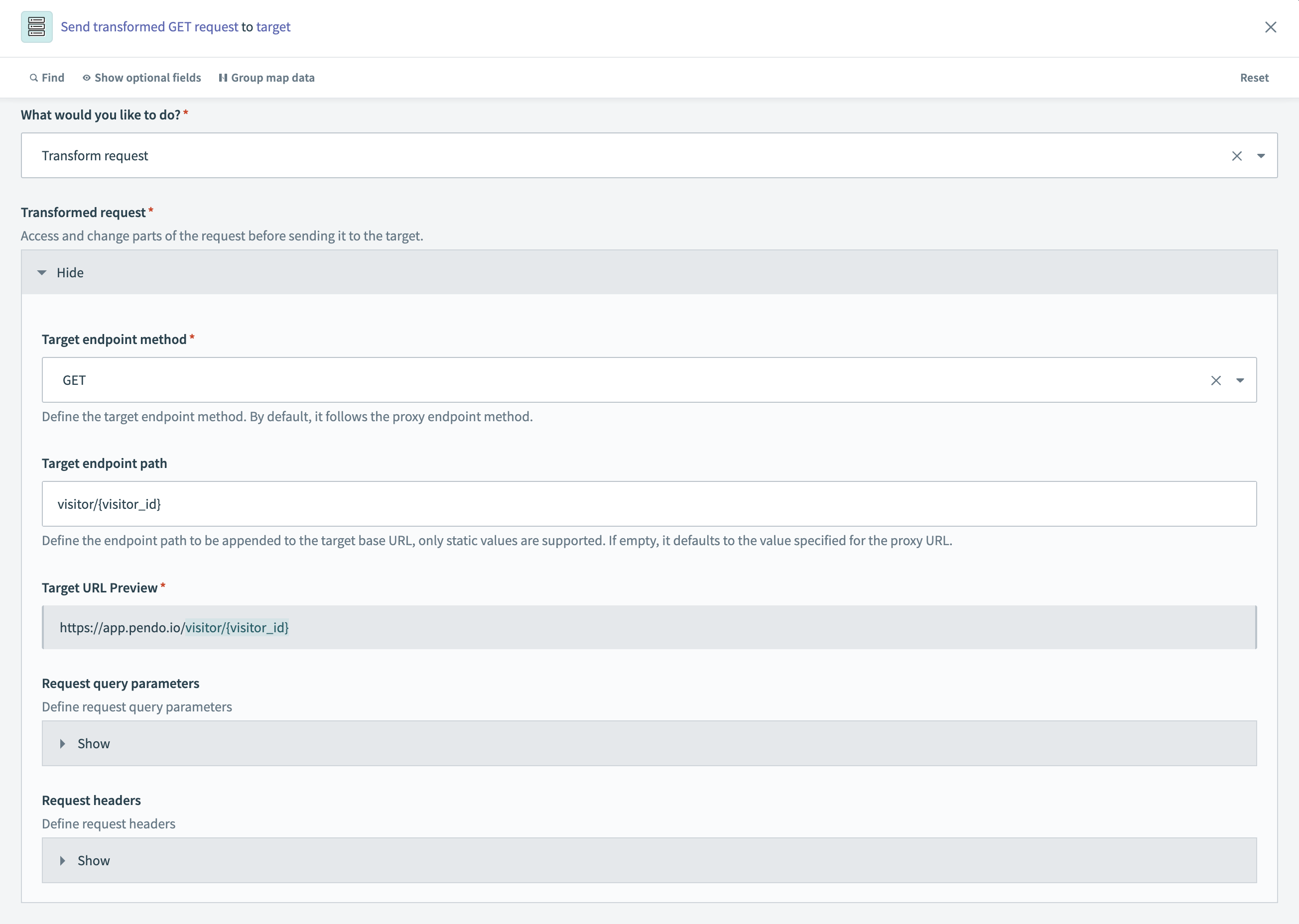Click Group map data label
1299x924 pixels.
coord(272,78)
